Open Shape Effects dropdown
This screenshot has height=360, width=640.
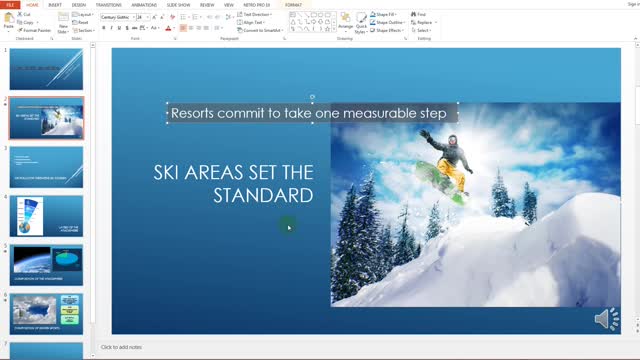[387, 31]
